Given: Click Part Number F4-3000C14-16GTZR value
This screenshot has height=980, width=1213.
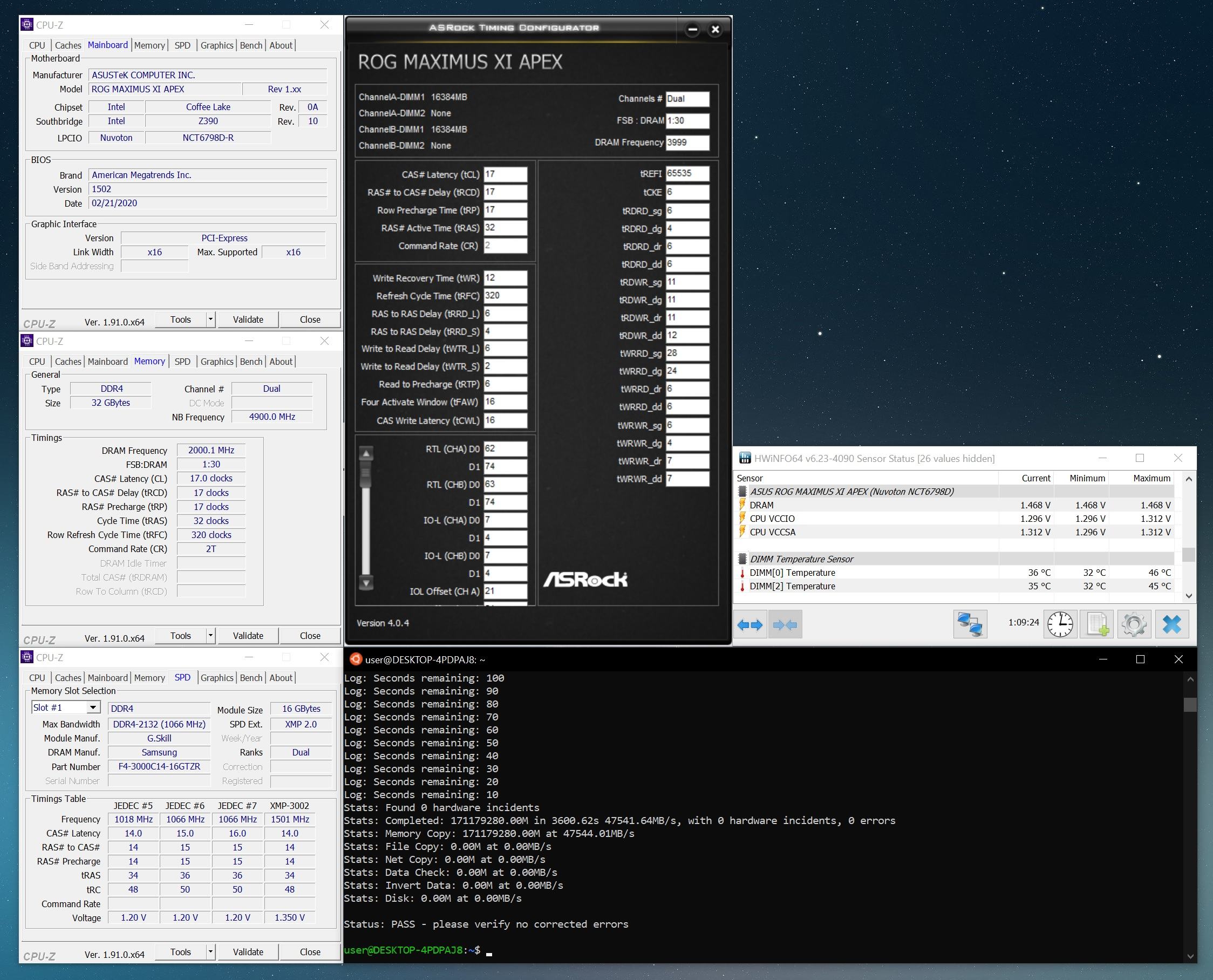Looking at the screenshot, I should click(159, 767).
